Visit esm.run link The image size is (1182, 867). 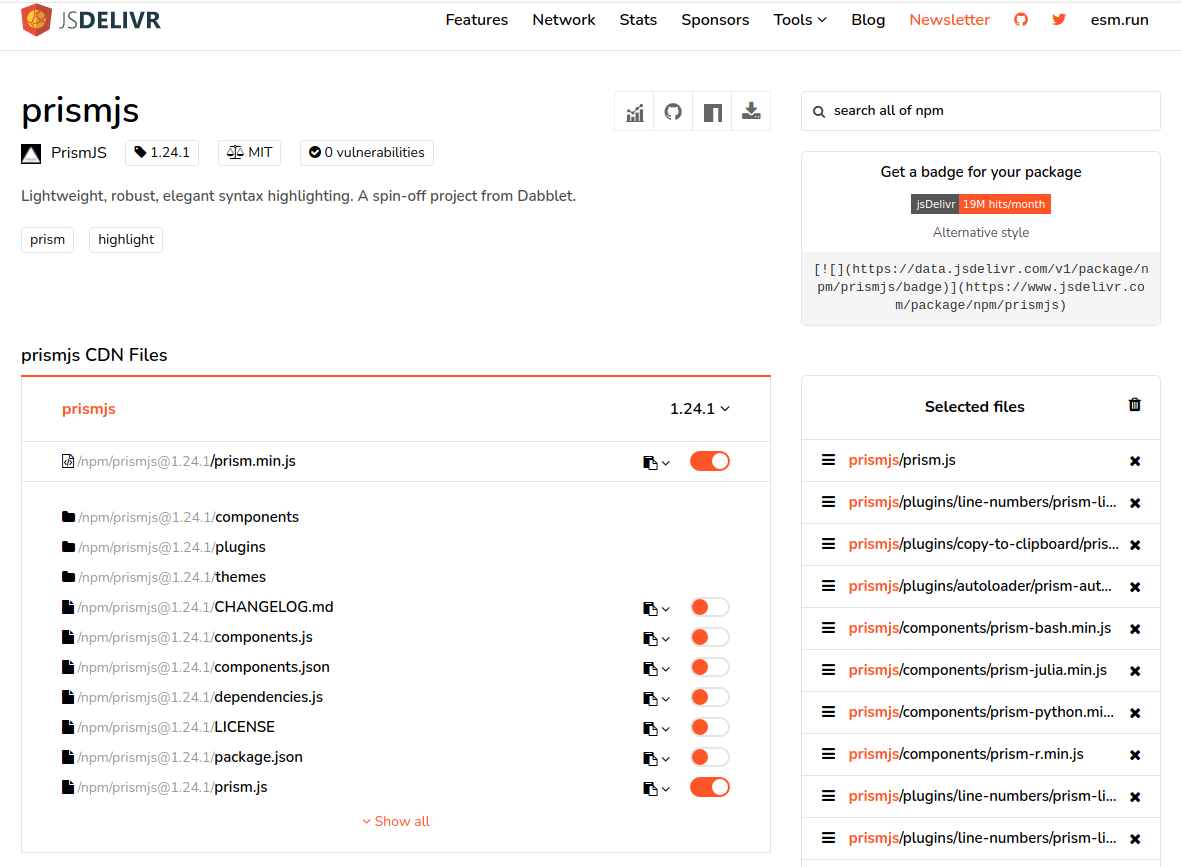click(x=1119, y=20)
